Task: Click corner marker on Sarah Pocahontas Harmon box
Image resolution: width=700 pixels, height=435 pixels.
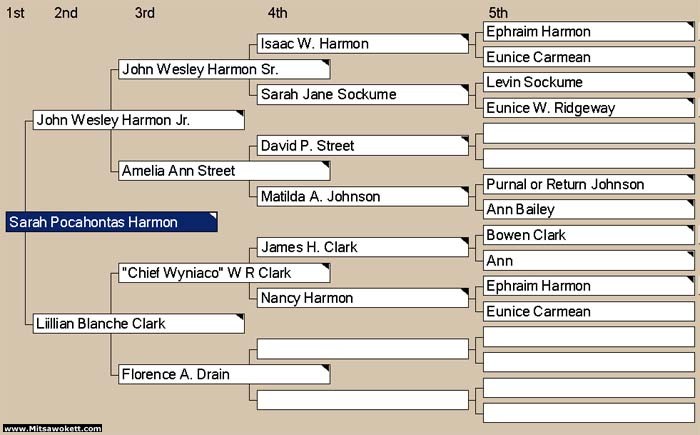Action: 214,216
